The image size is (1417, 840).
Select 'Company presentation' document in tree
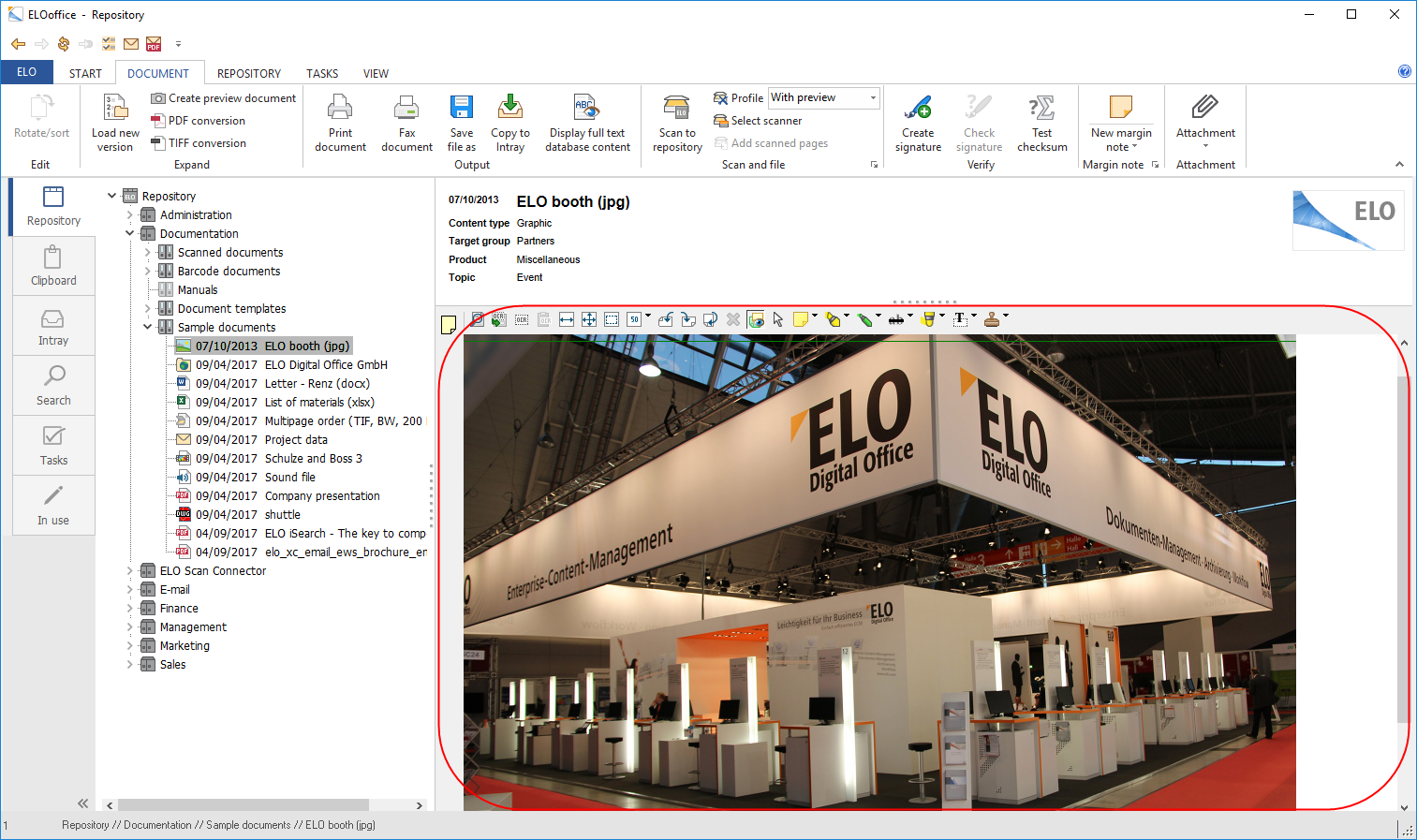click(322, 495)
